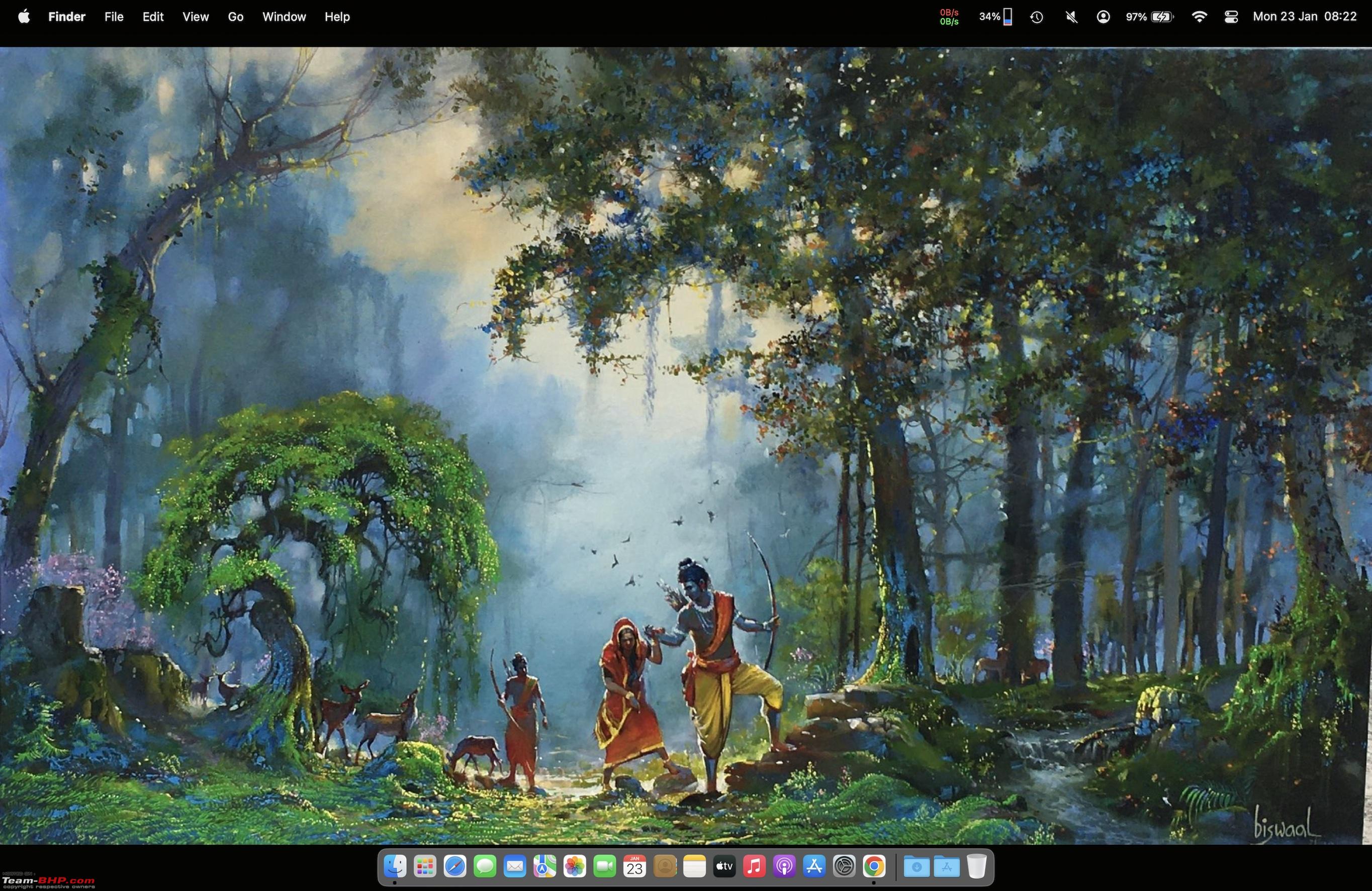Click the muted volume icon
The image size is (1372, 891).
point(1071,17)
